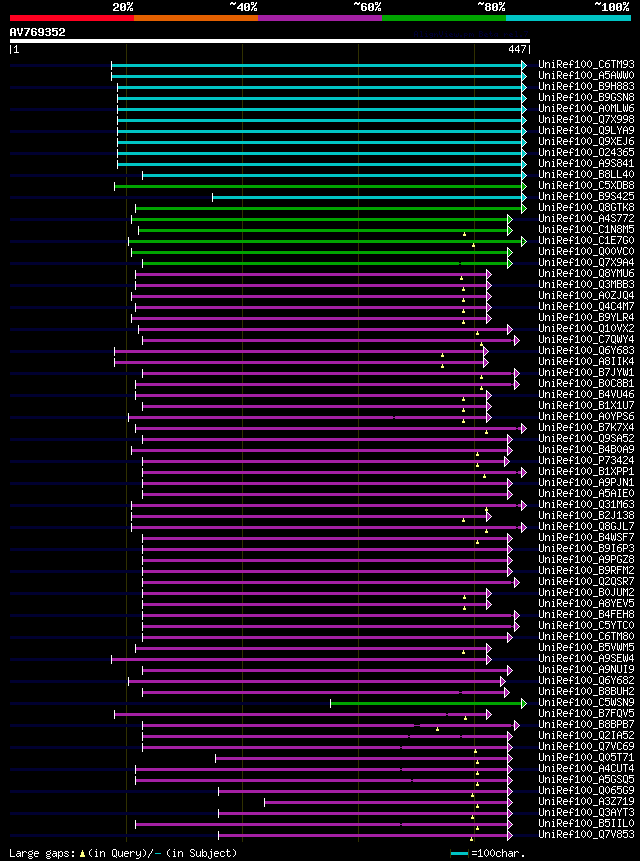
Task: Select the UniRef100_Q8GTK8 label
Action: tap(586, 208)
